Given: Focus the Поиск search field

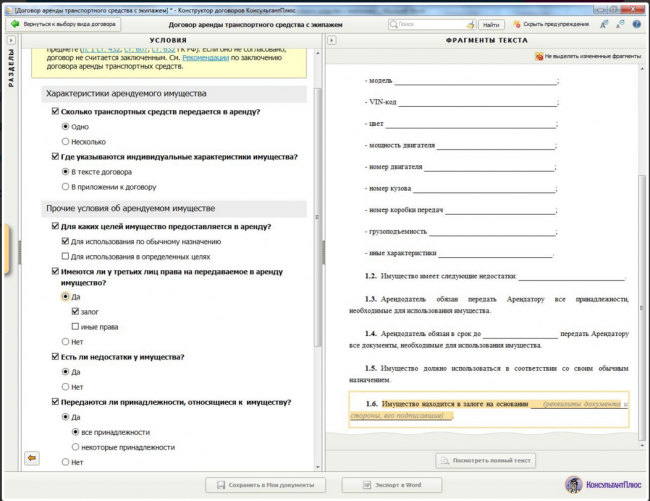Looking at the screenshot, I should click(x=431, y=24).
